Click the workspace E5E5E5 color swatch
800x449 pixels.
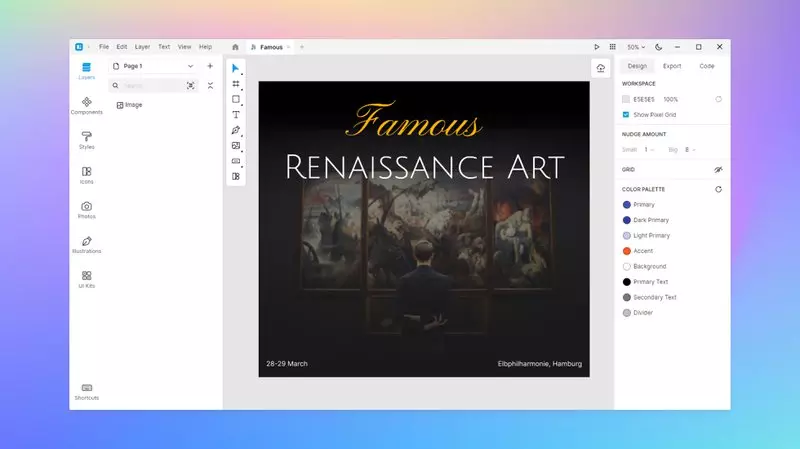(626, 99)
